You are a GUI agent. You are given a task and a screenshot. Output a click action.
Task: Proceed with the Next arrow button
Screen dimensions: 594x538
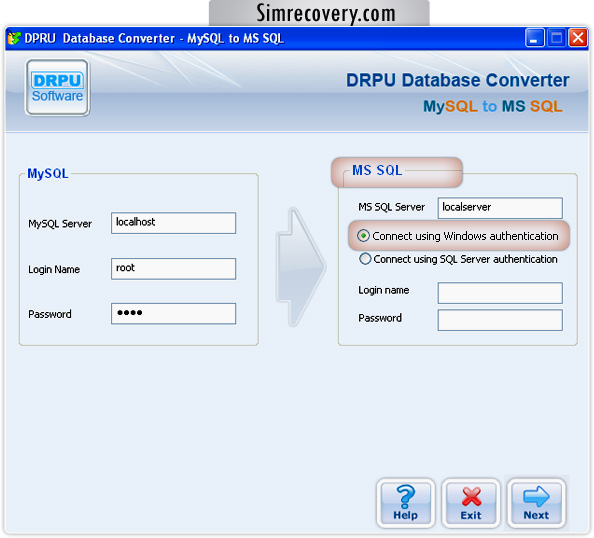tap(536, 503)
